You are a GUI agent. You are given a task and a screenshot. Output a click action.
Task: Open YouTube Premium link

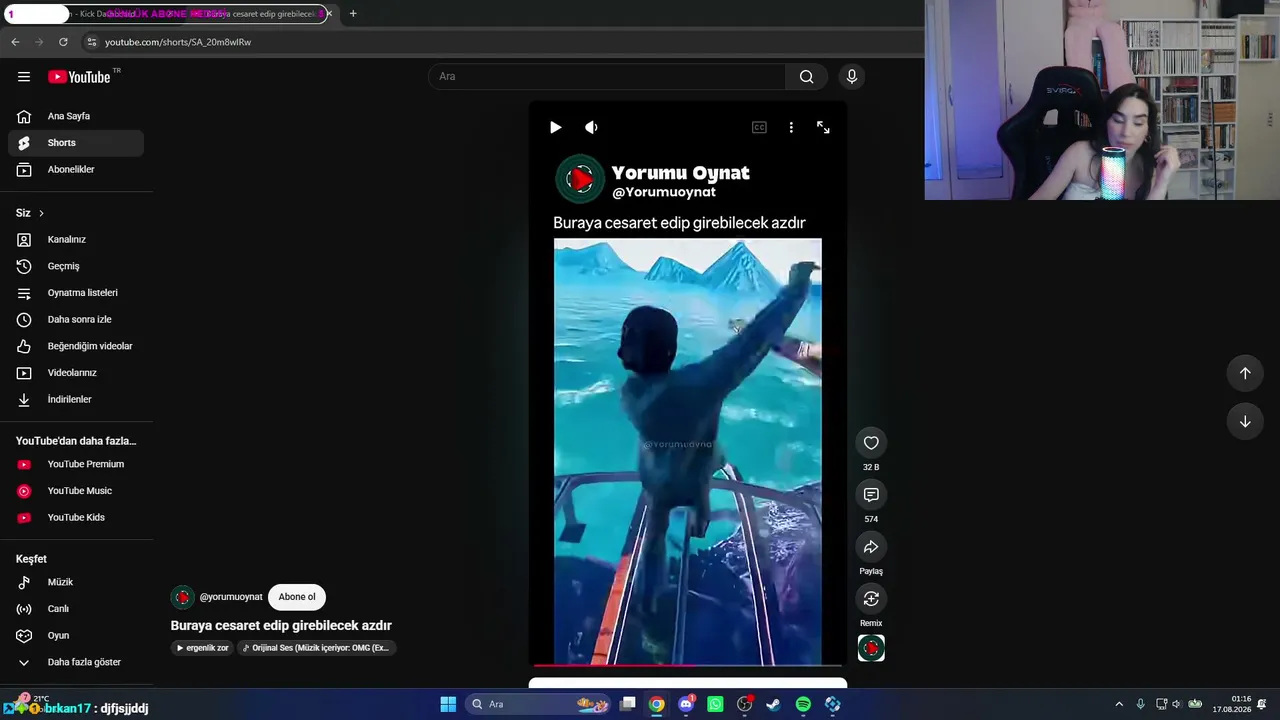pos(76,464)
